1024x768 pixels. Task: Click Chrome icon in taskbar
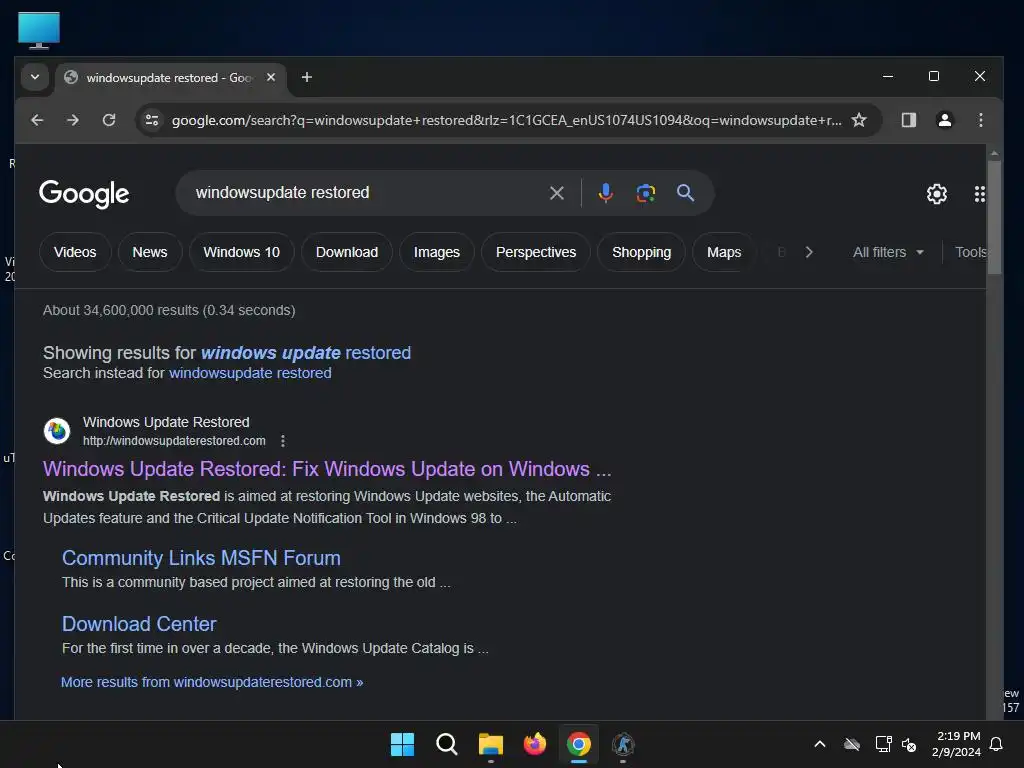[579, 744]
